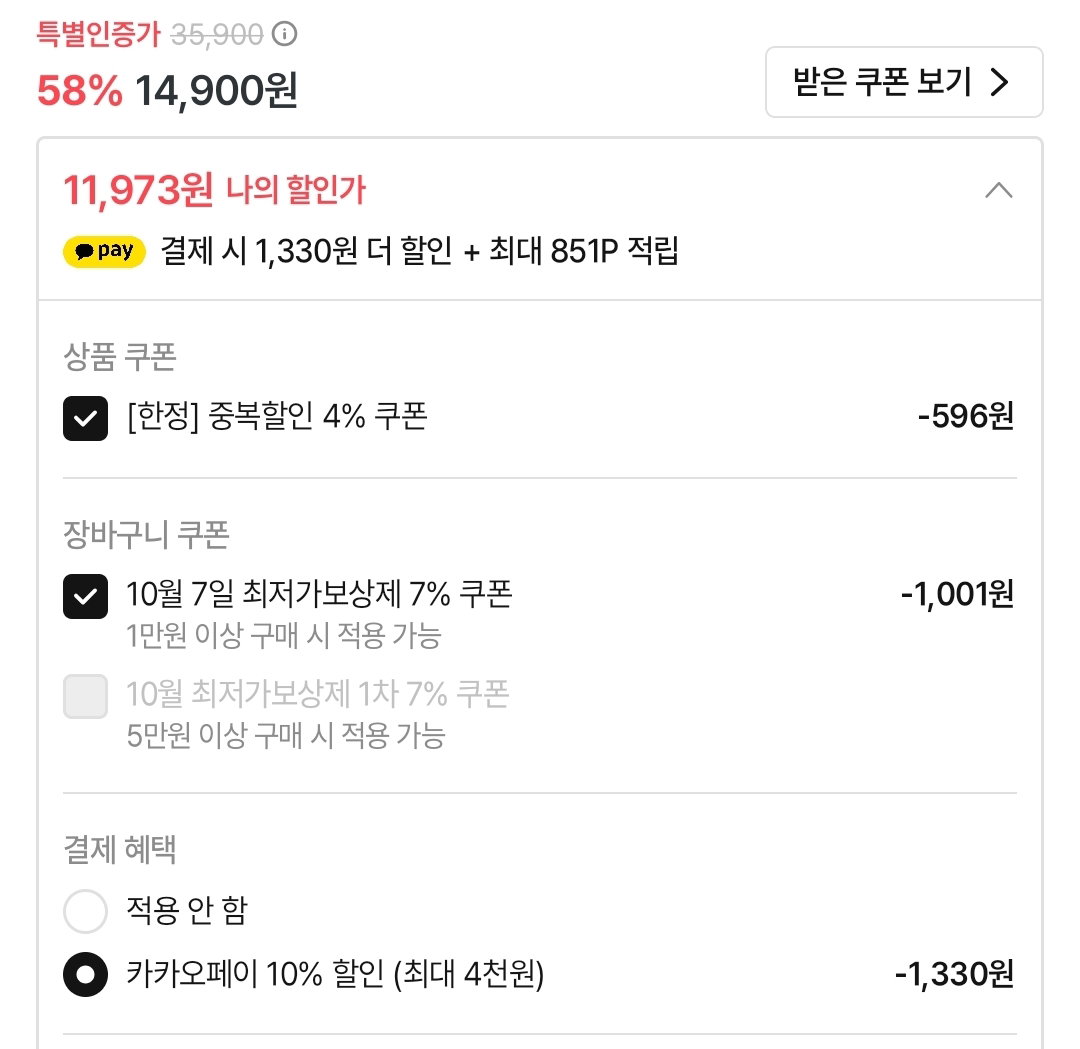Click the -1,330원 Kakao Pay discount amount

(954, 974)
